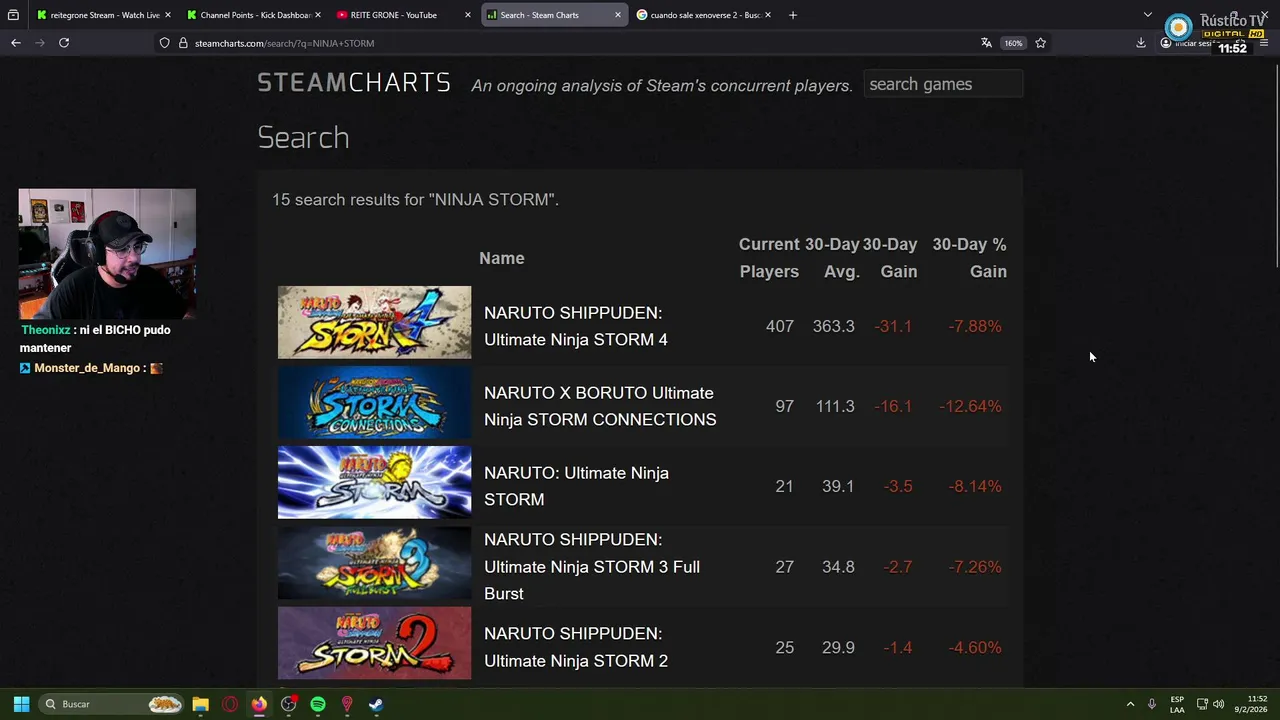Viewport: 1280px width, 720px height.
Task: Focus the search games field
Action: (943, 84)
